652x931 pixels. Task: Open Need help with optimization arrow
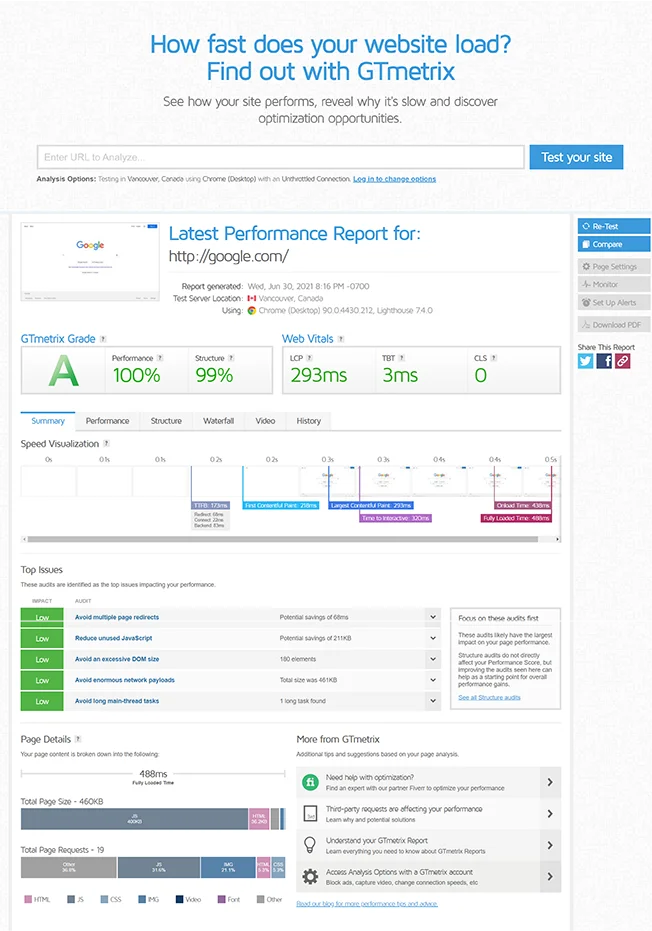(x=550, y=783)
